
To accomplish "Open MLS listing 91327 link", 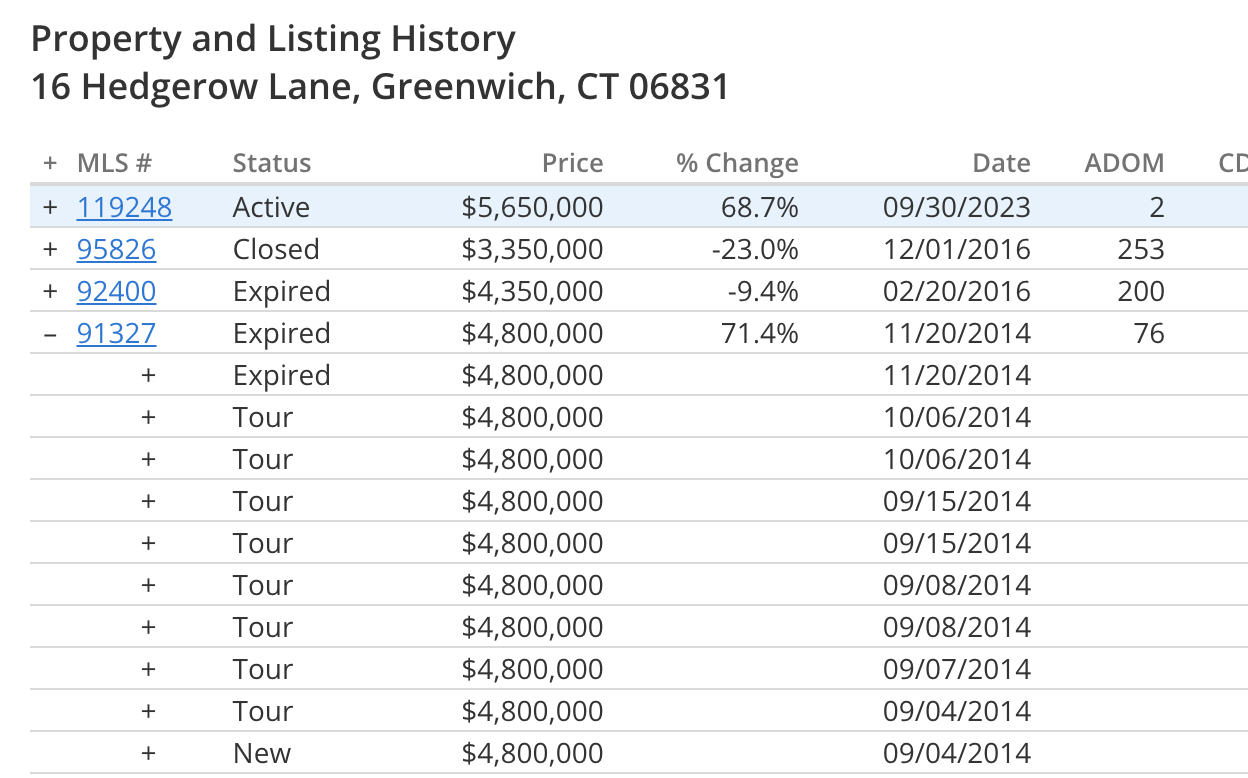I will (116, 333).
